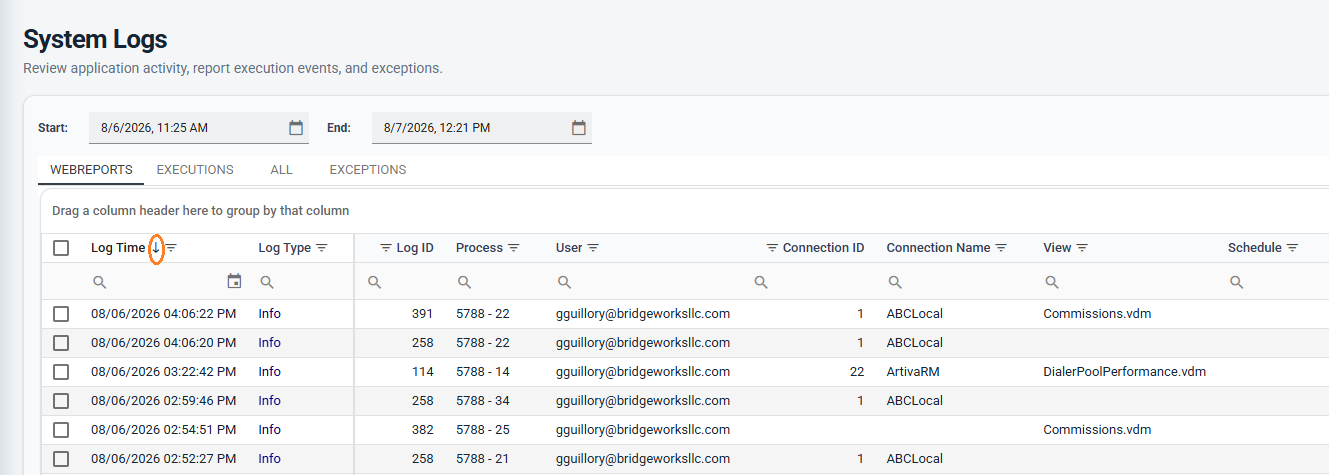1329x475 pixels.
Task: Click the ALL tab
Action: pos(281,170)
